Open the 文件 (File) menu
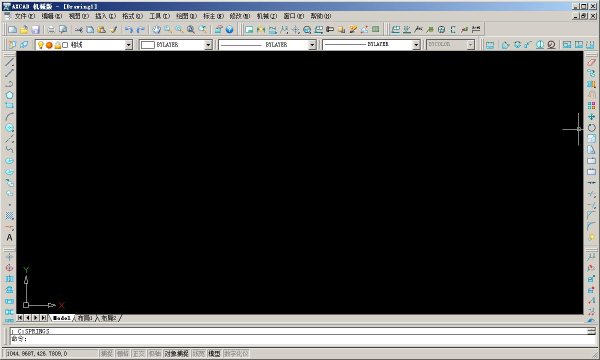Image resolution: width=600 pixels, height=360 pixels. 24,16
